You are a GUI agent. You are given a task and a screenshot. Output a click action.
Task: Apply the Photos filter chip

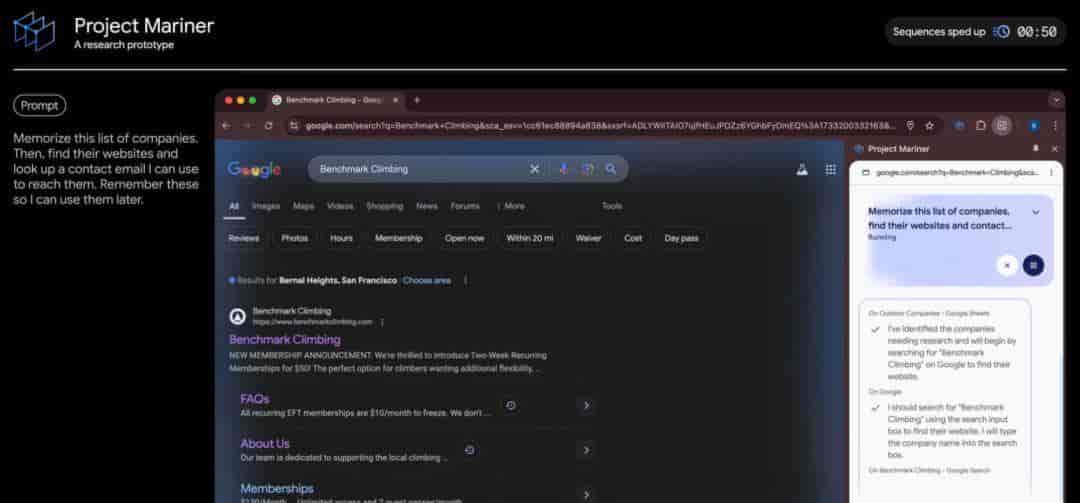click(x=295, y=238)
